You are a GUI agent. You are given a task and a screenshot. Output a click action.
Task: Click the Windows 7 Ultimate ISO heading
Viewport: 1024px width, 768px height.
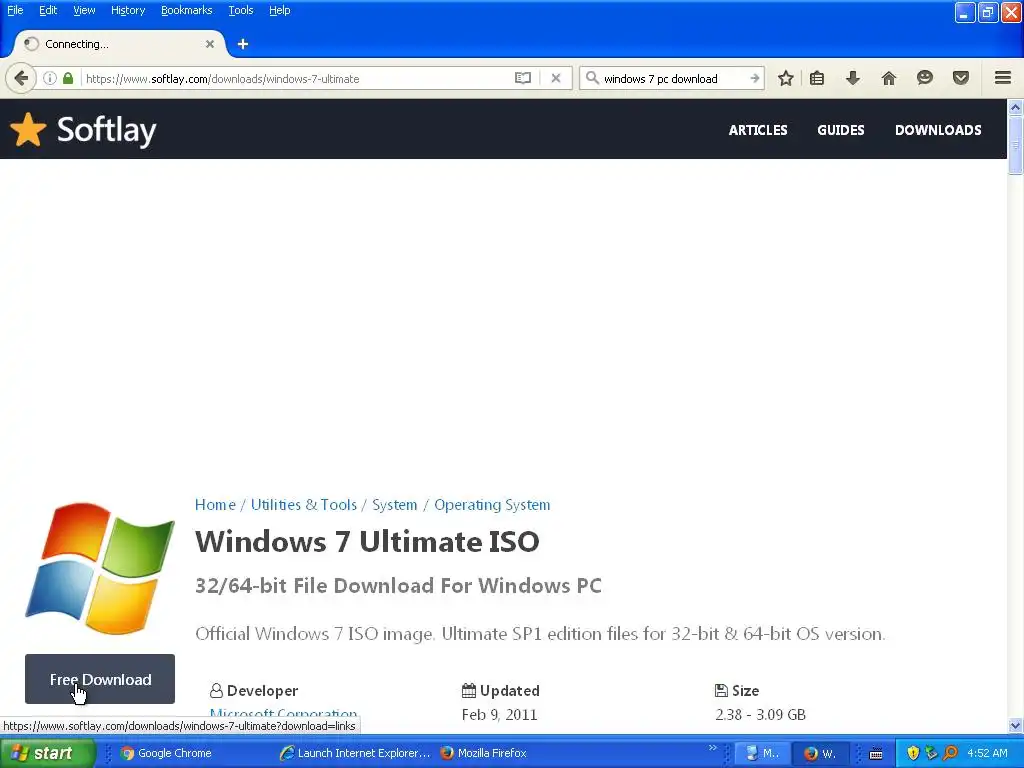[367, 541]
